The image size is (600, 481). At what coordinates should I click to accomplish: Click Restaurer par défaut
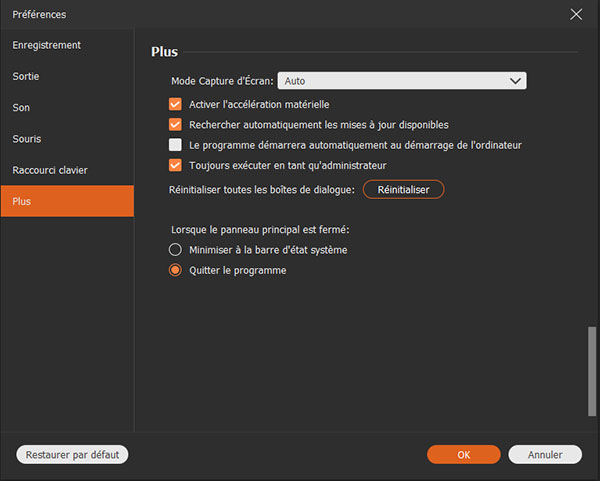(72, 454)
